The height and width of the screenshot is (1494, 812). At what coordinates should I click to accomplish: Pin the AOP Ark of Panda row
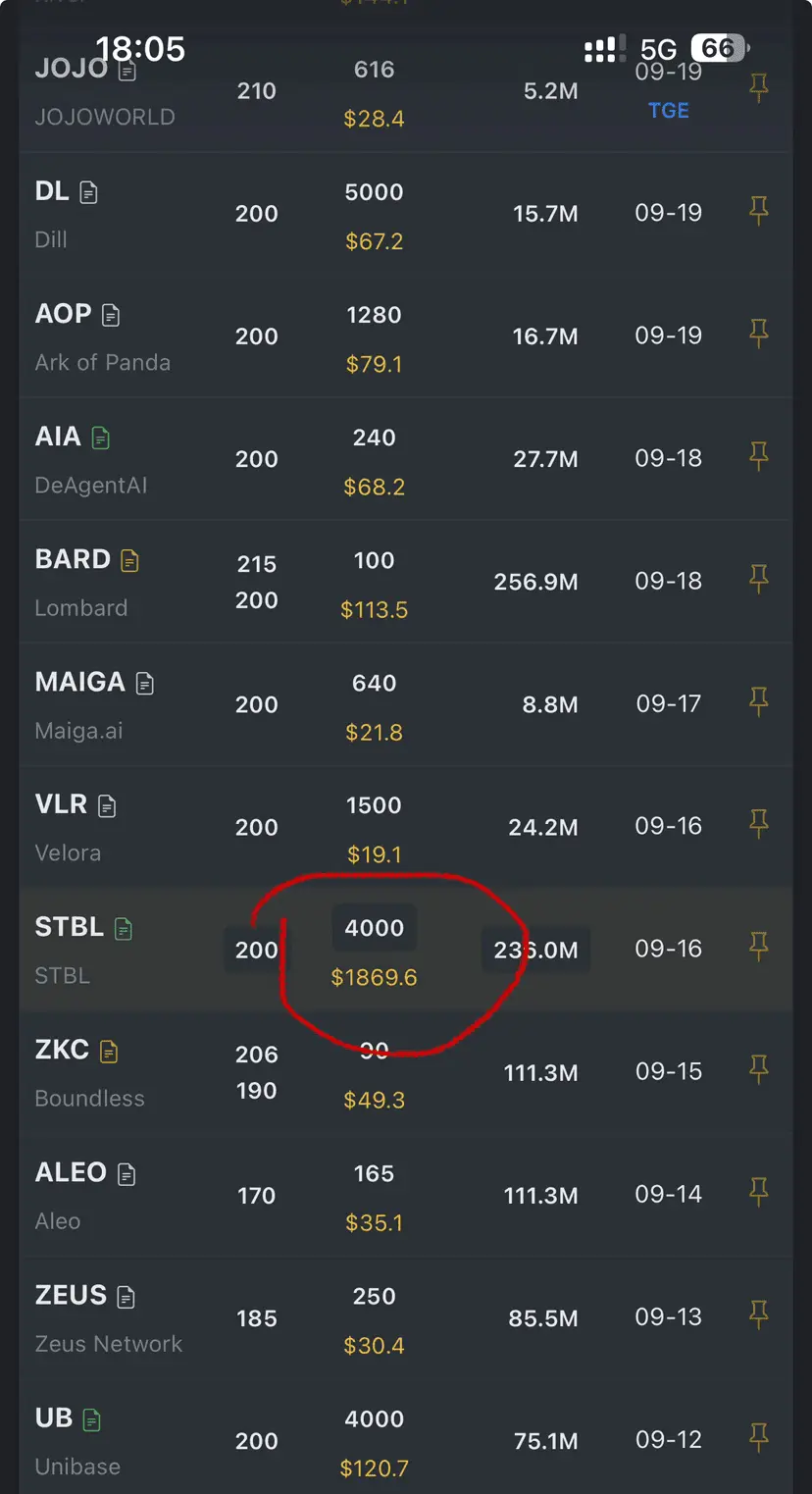pyautogui.click(x=758, y=334)
